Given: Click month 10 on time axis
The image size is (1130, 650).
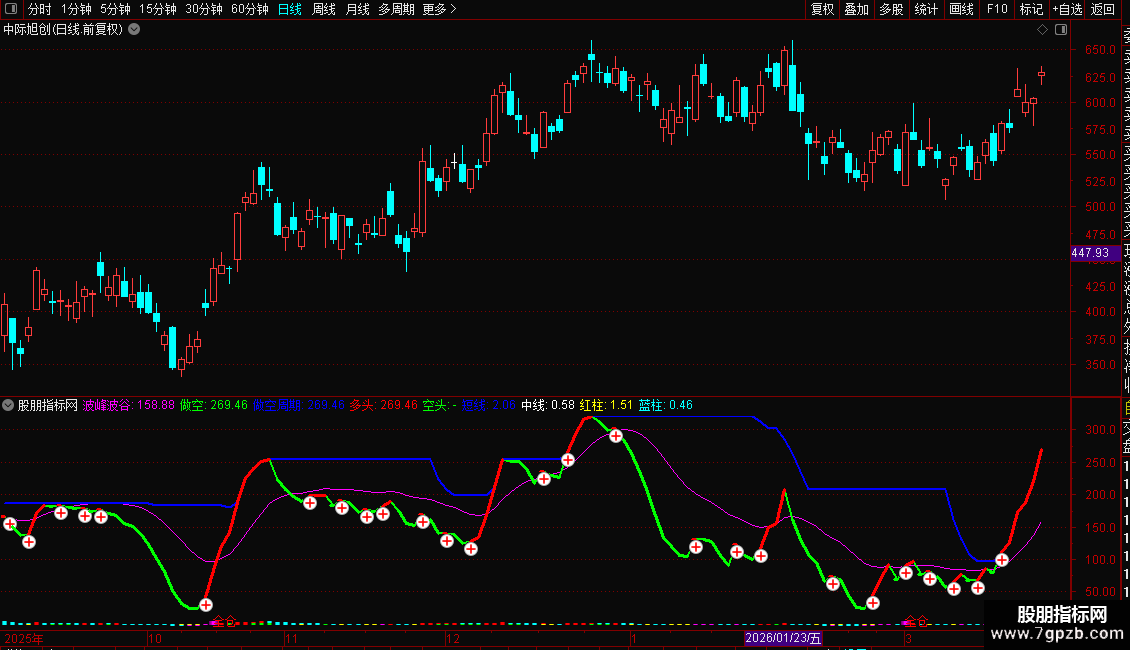Looking at the screenshot, I should coord(155,638).
